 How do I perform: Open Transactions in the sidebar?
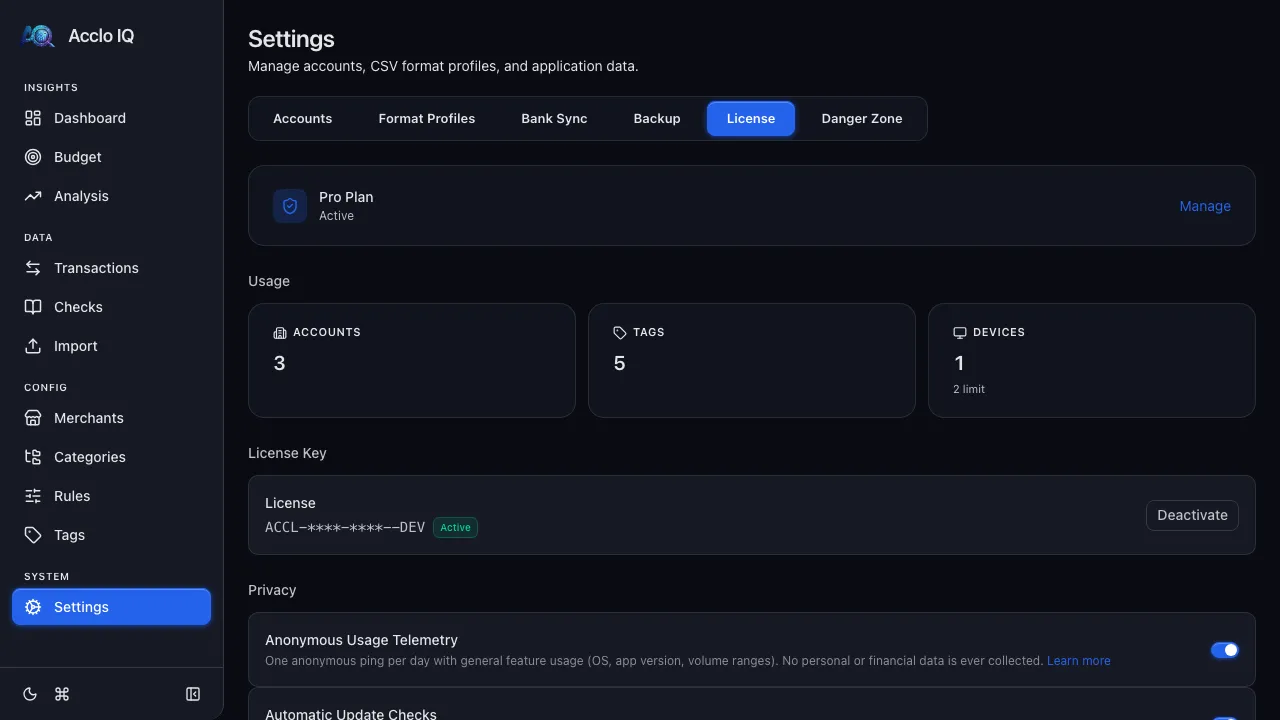[111, 268]
